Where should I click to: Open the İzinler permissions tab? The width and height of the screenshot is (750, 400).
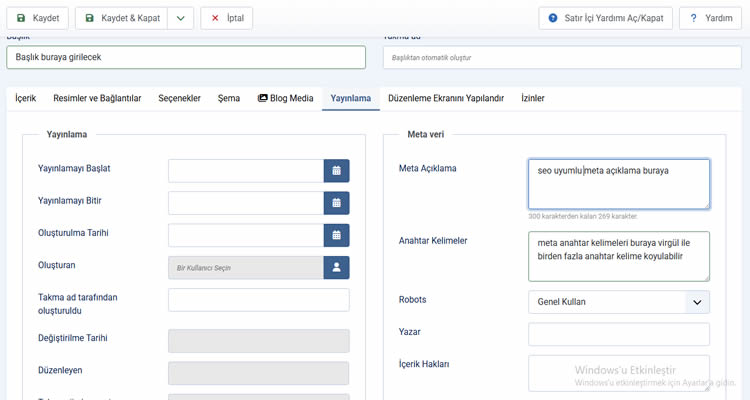click(533, 98)
